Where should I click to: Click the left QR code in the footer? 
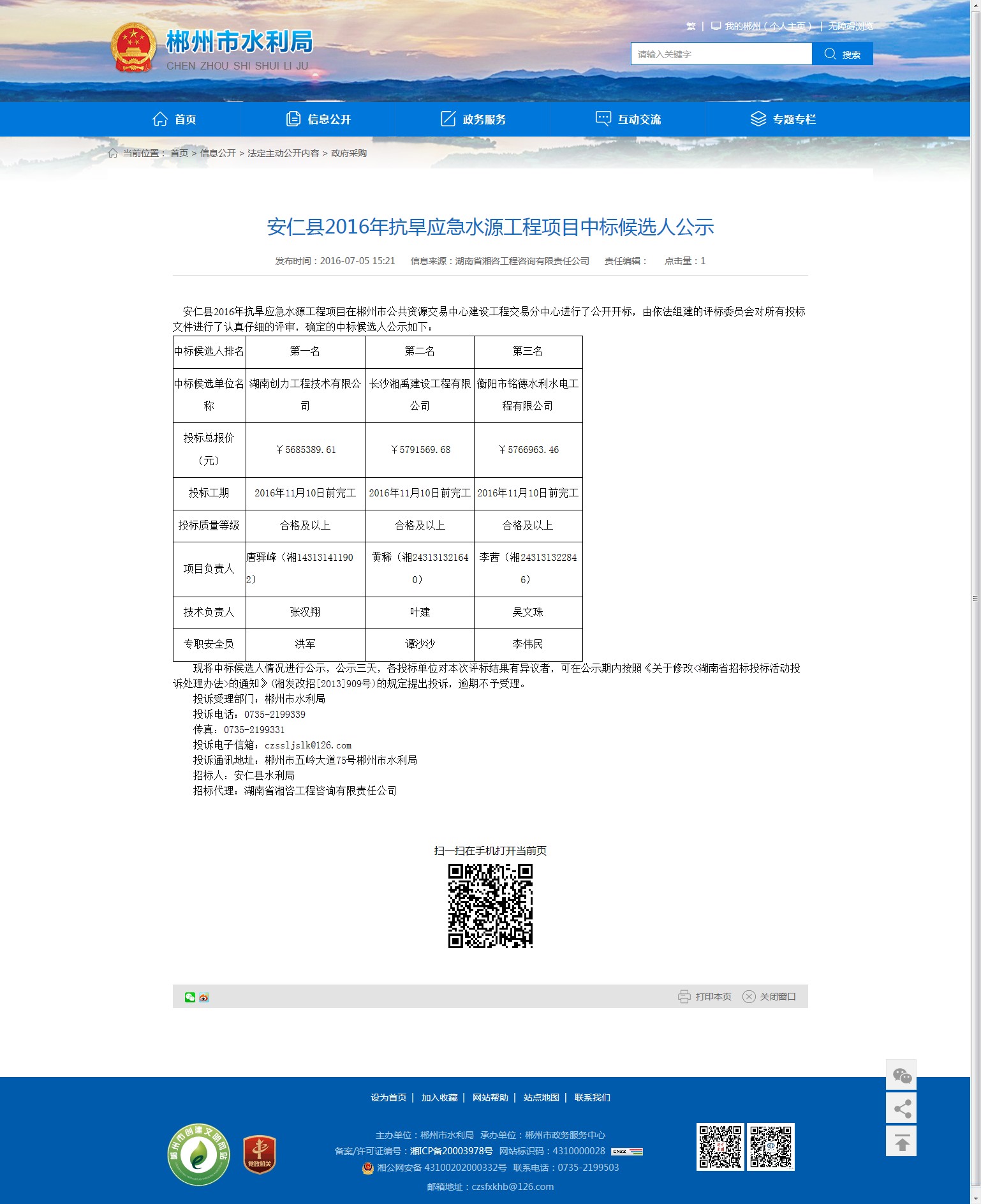pos(720,1147)
